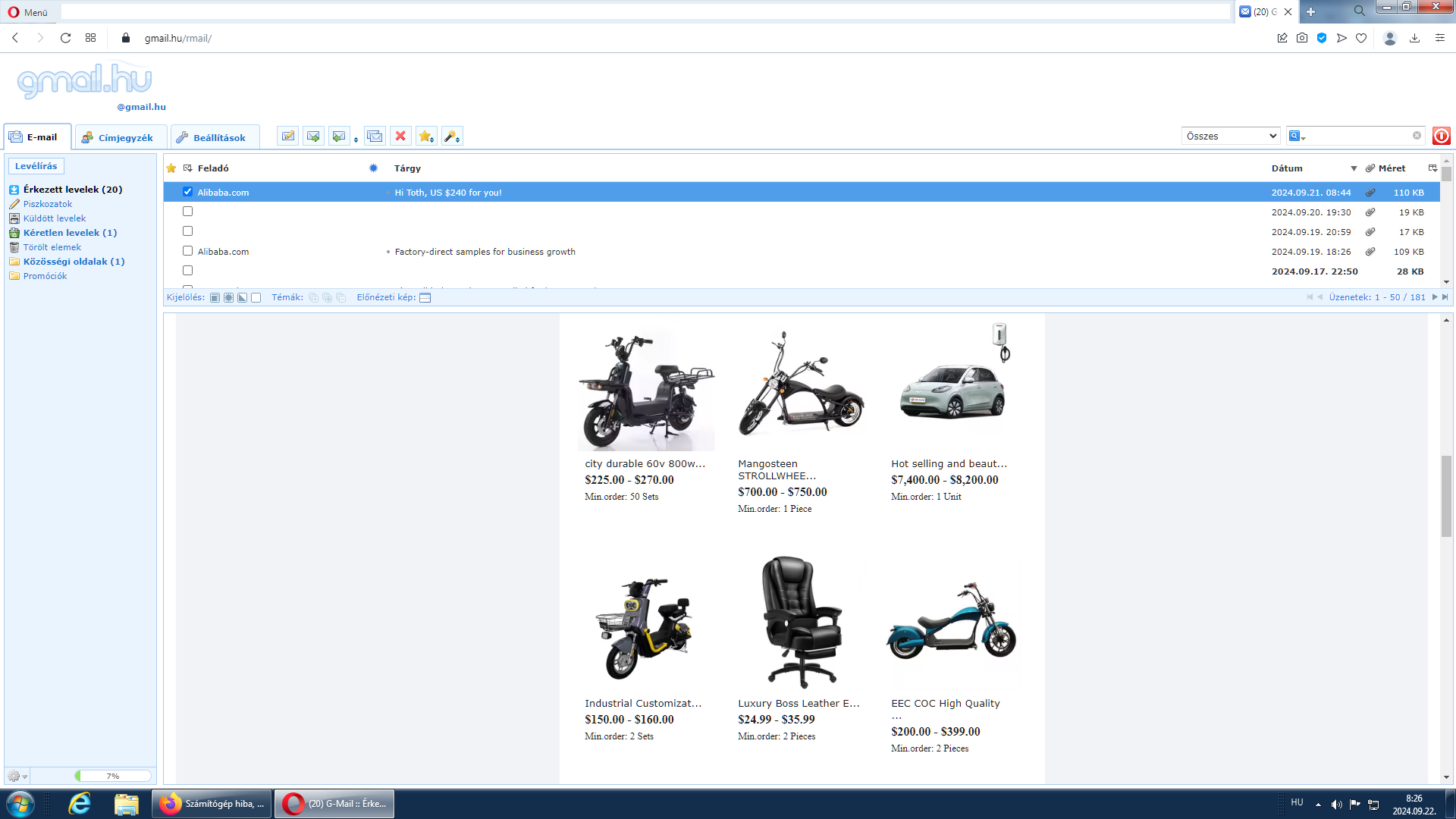Click the compose new email icon
1456x819 pixels.
[x=287, y=136]
